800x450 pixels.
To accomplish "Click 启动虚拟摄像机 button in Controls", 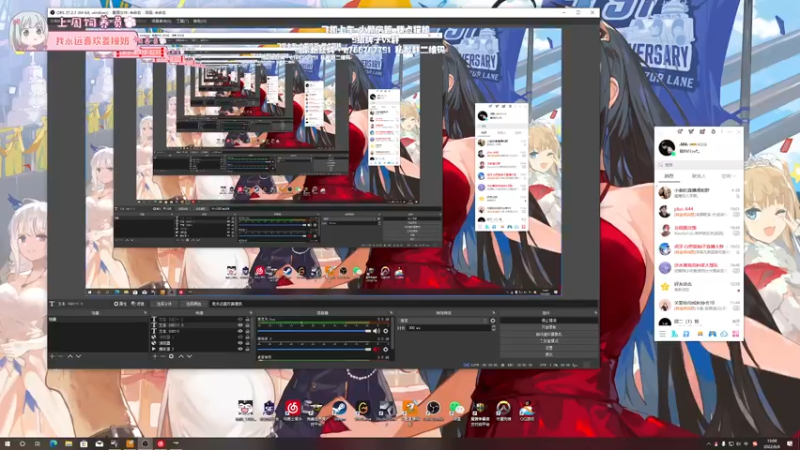I will click(549, 334).
